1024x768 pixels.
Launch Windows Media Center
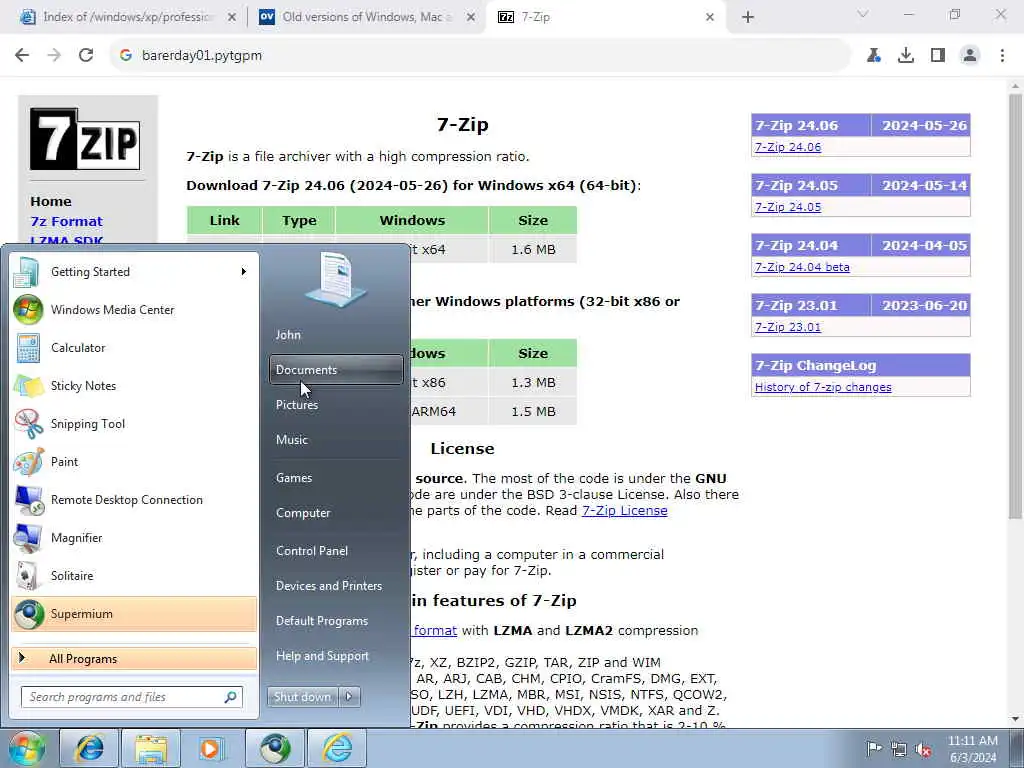pyautogui.click(x=134, y=310)
